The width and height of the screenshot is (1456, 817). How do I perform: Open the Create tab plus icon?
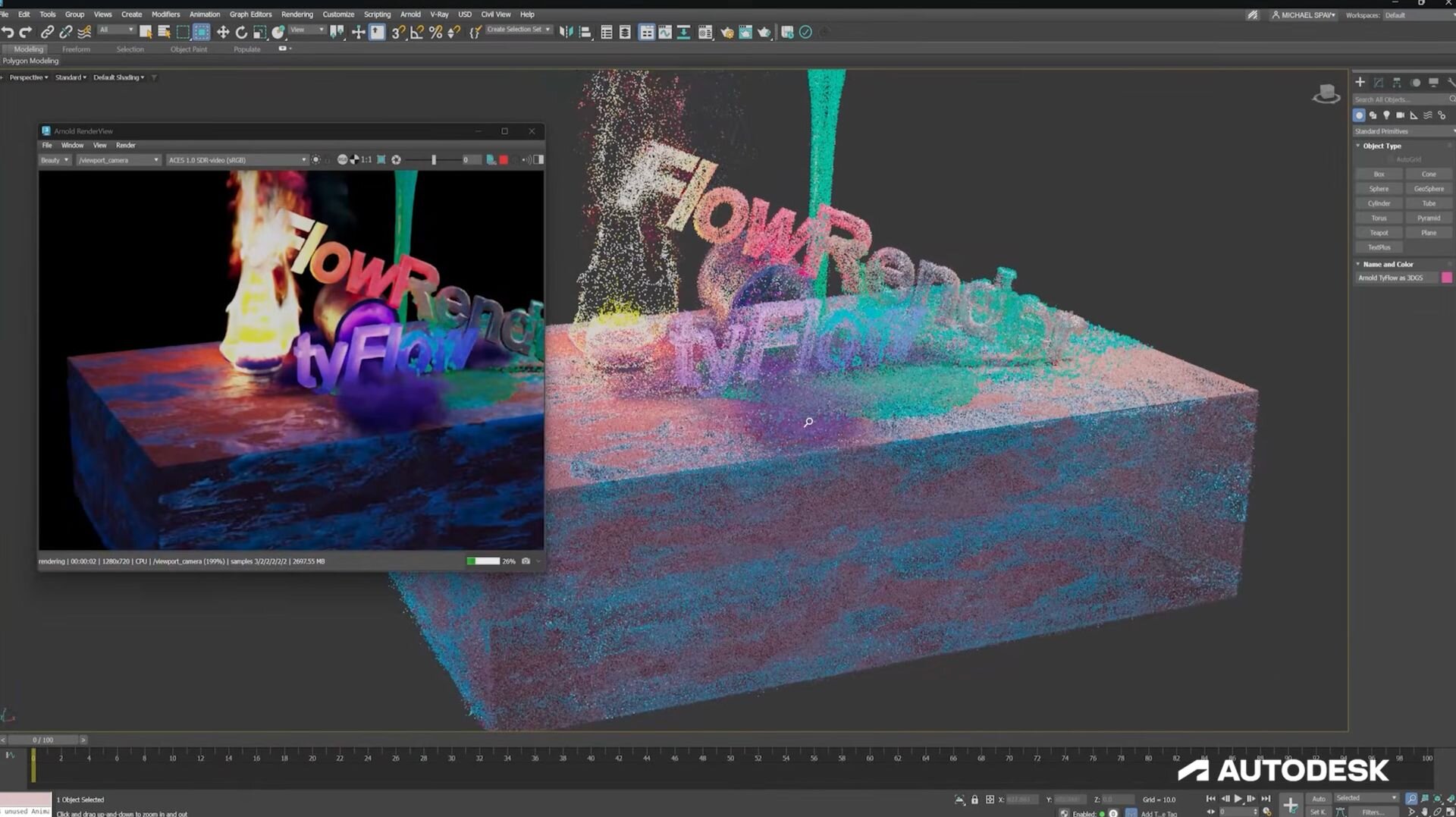coord(1360,82)
